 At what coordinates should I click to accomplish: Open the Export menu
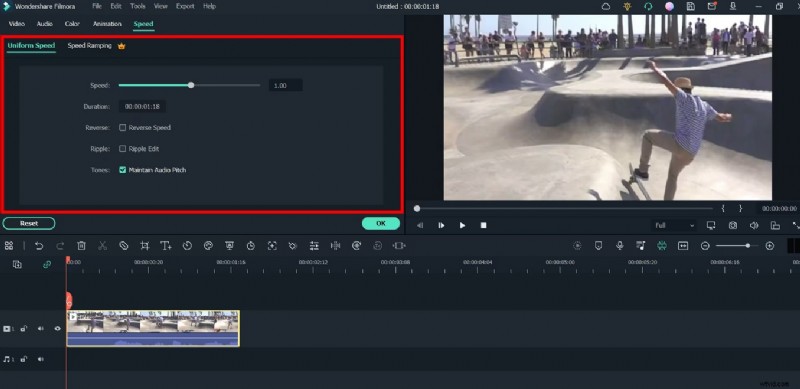click(185, 6)
